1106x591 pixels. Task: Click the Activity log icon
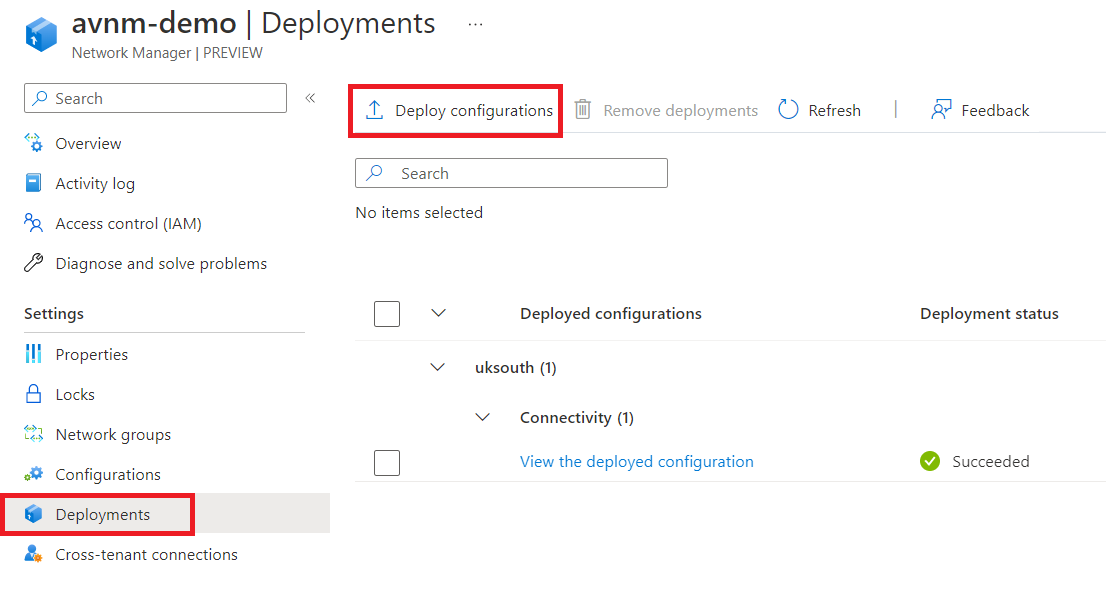click(33, 183)
